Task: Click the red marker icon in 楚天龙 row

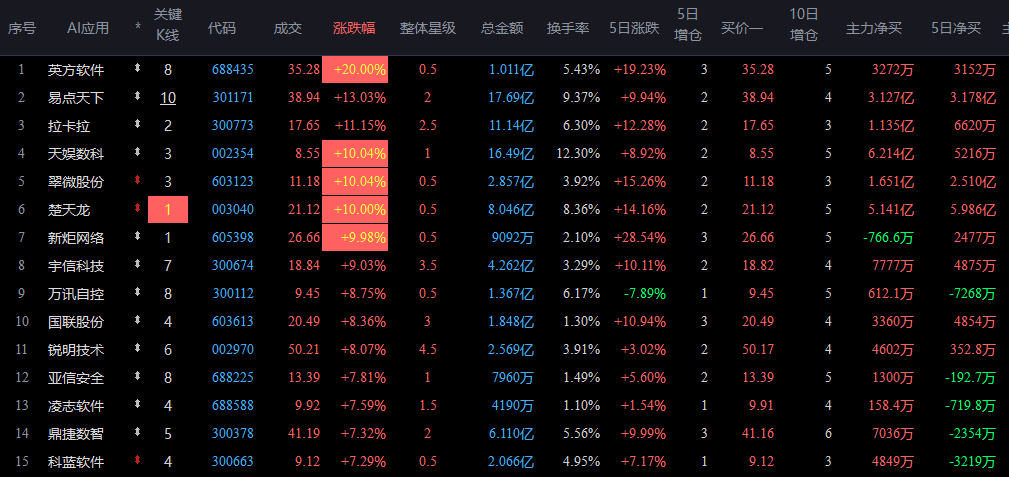Action: tap(137, 209)
